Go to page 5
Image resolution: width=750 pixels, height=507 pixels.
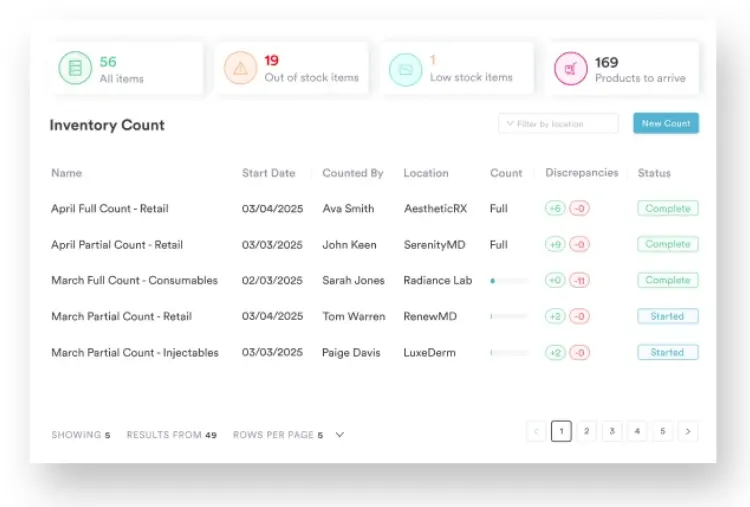click(662, 431)
